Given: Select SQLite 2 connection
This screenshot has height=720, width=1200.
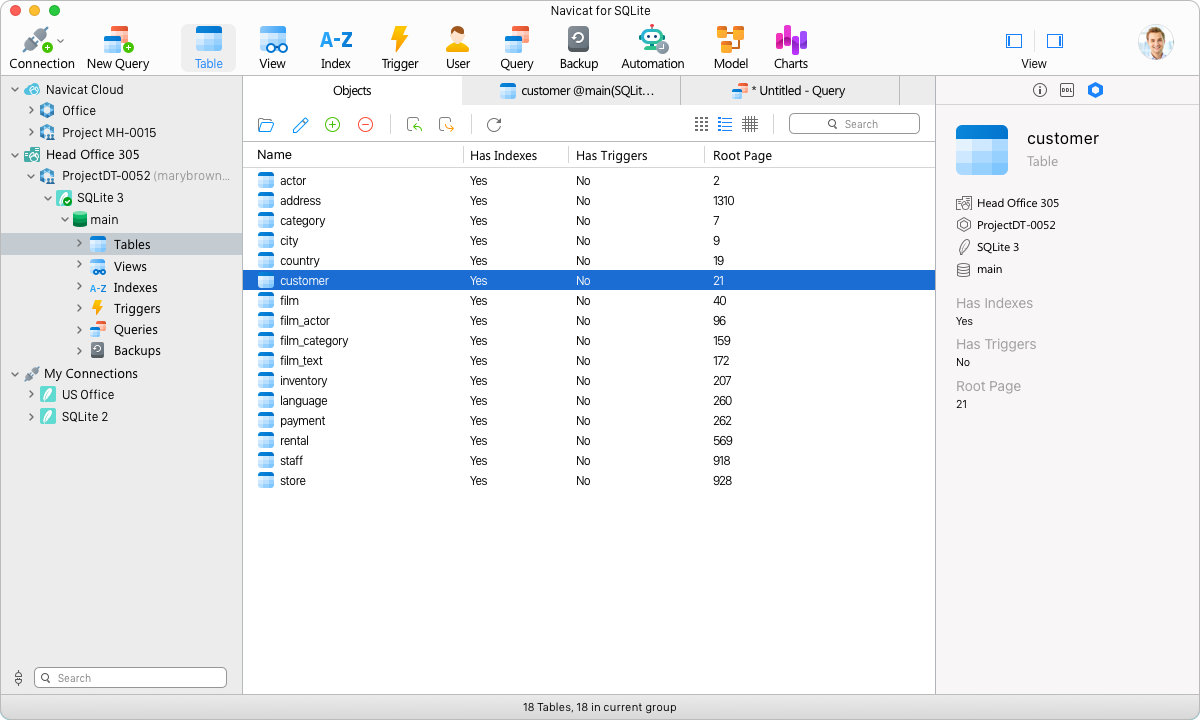Looking at the screenshot, I should (85, 417).
